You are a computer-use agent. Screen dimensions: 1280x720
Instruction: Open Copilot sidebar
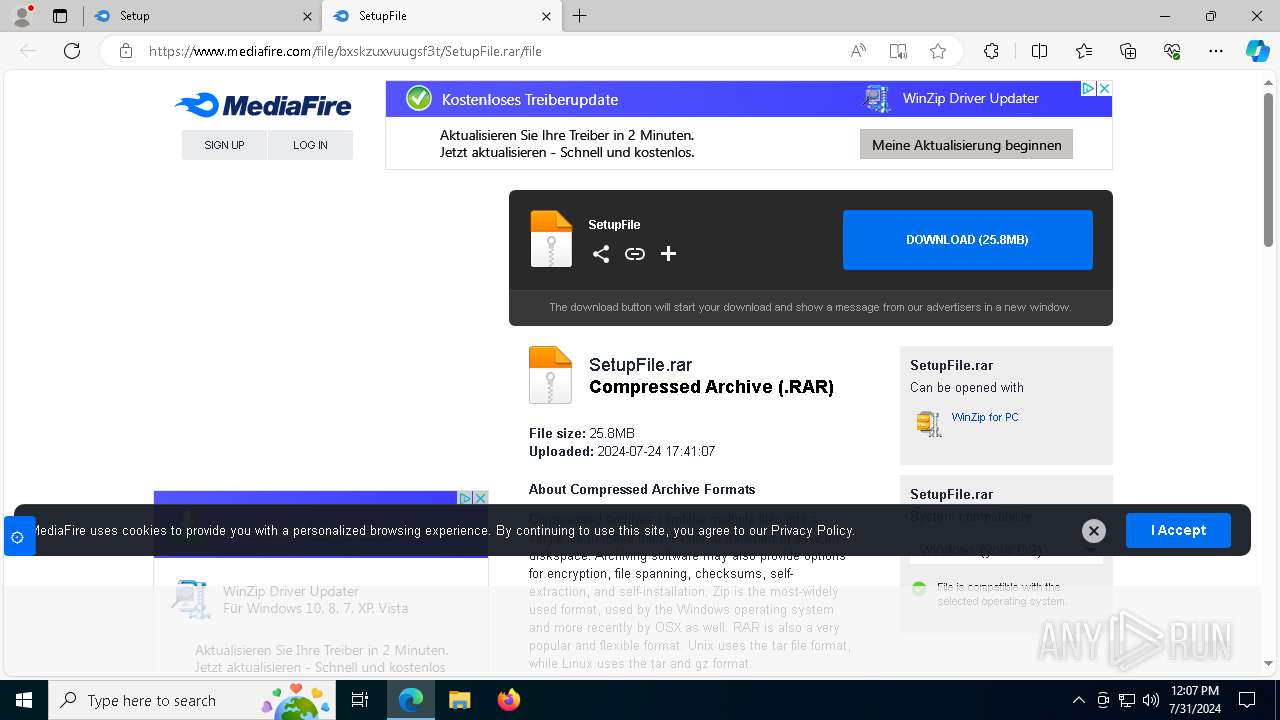1257,51
